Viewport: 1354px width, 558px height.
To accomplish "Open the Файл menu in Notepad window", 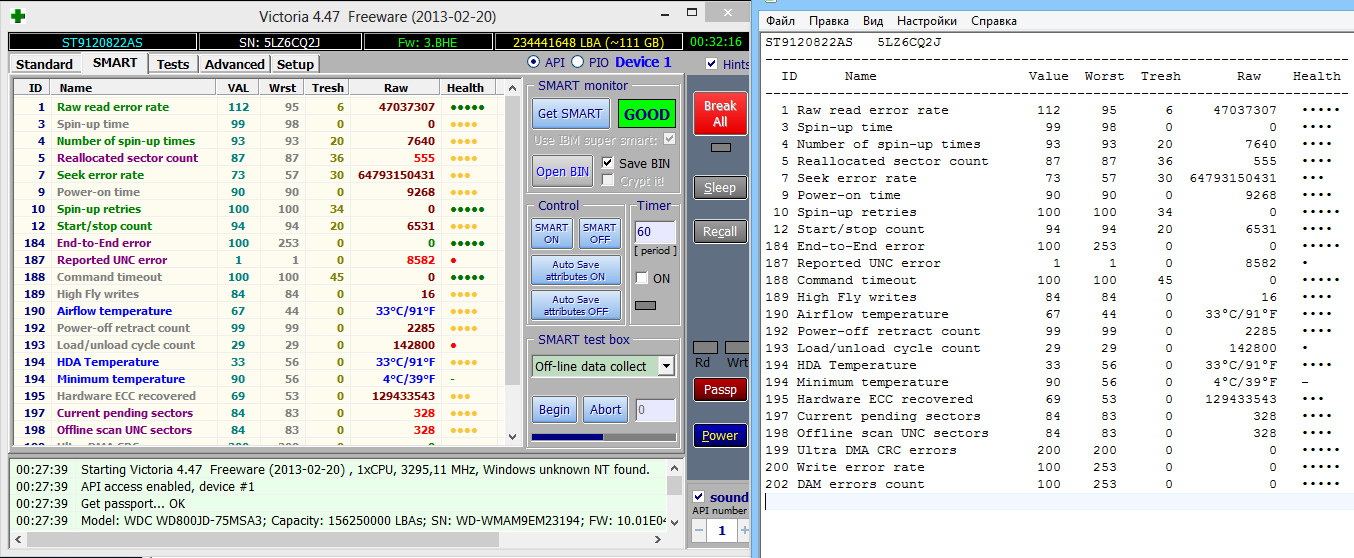I will (x=781, y=21).
